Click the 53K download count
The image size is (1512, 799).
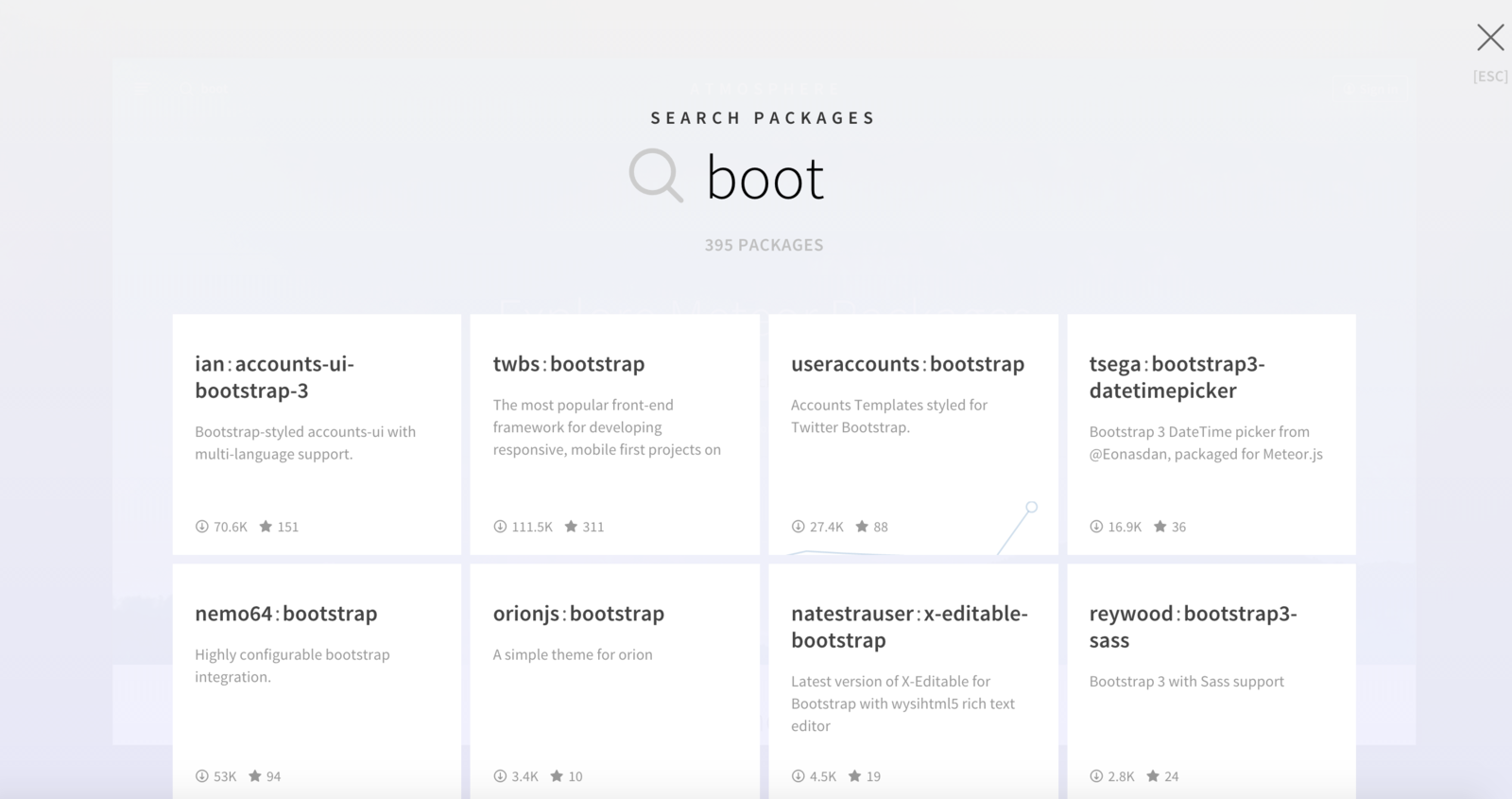225,776
